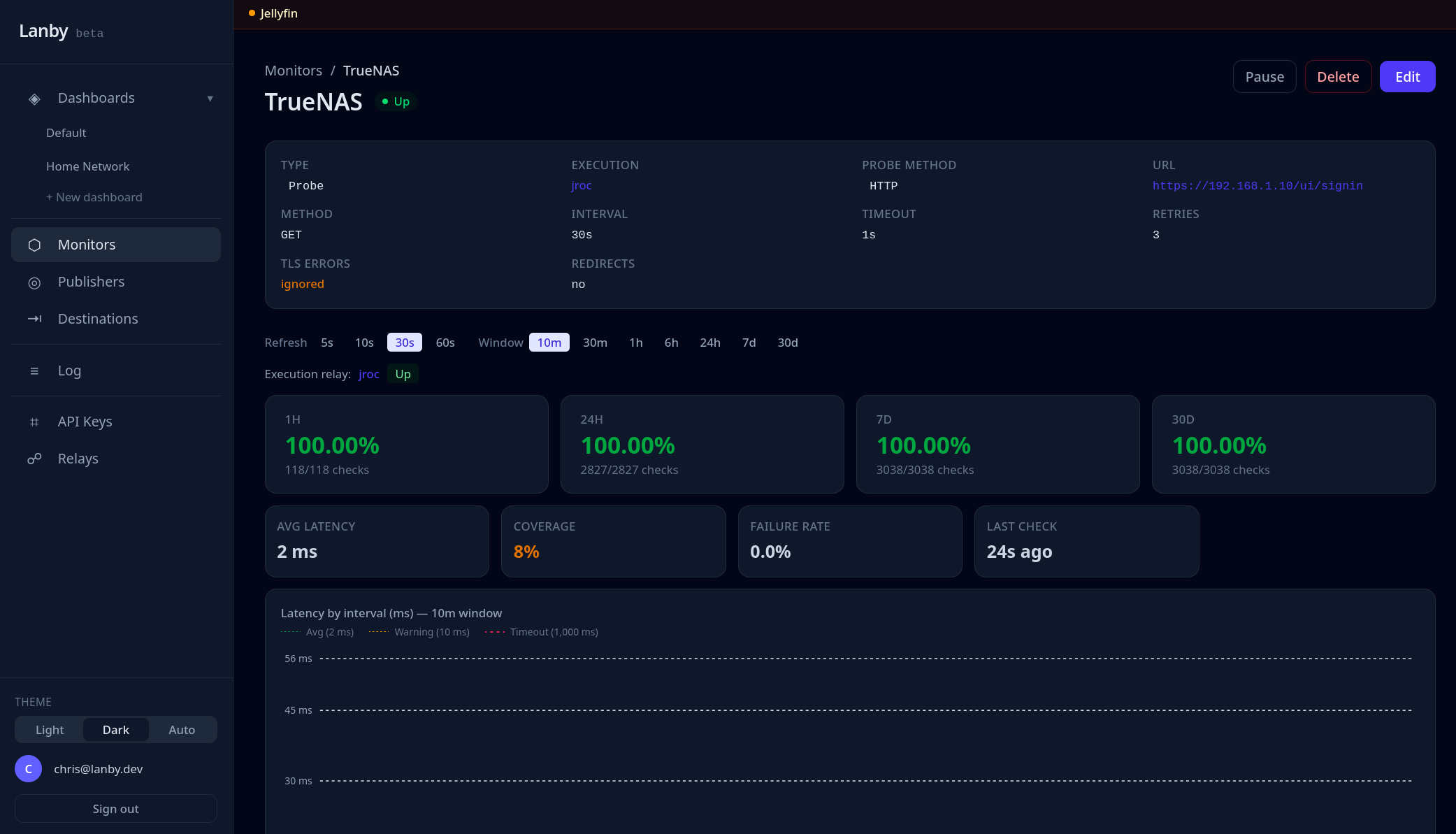Screen dimensions: 1456x834
Task: Change window to 6h
Action: (x=672, y=343)
